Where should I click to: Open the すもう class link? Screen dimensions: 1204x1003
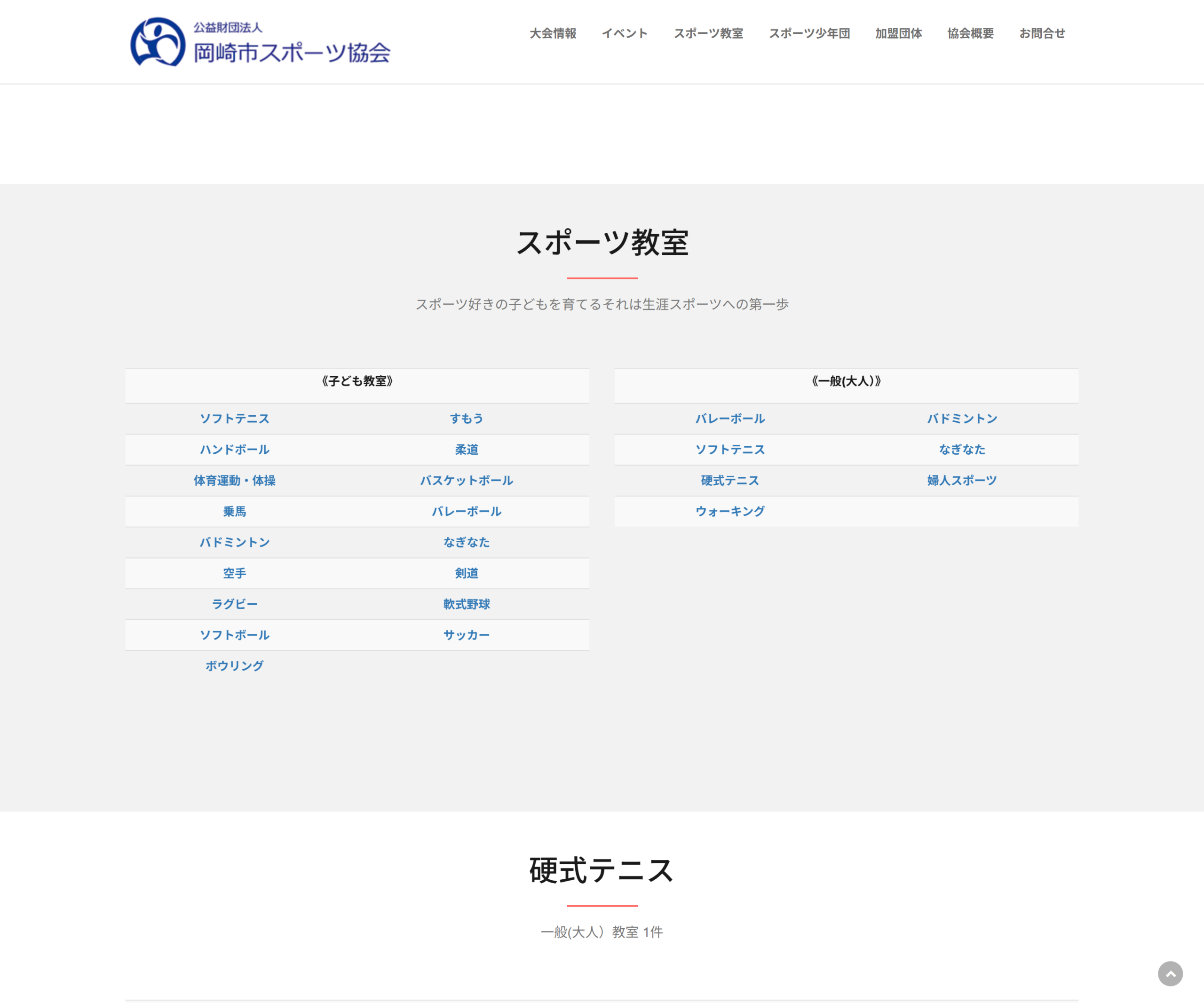[x=466, y=419]
